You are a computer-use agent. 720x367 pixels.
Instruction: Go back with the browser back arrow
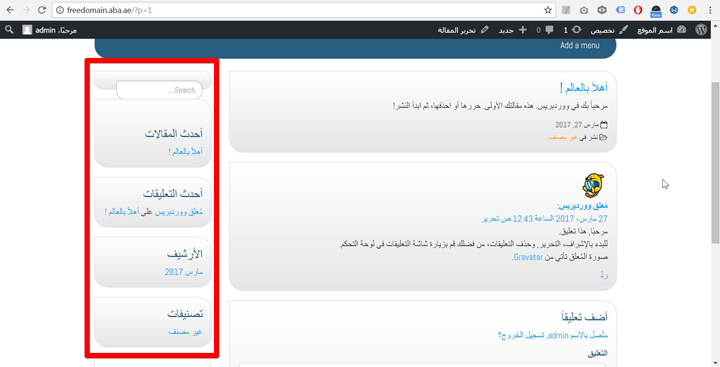(10, 10)
